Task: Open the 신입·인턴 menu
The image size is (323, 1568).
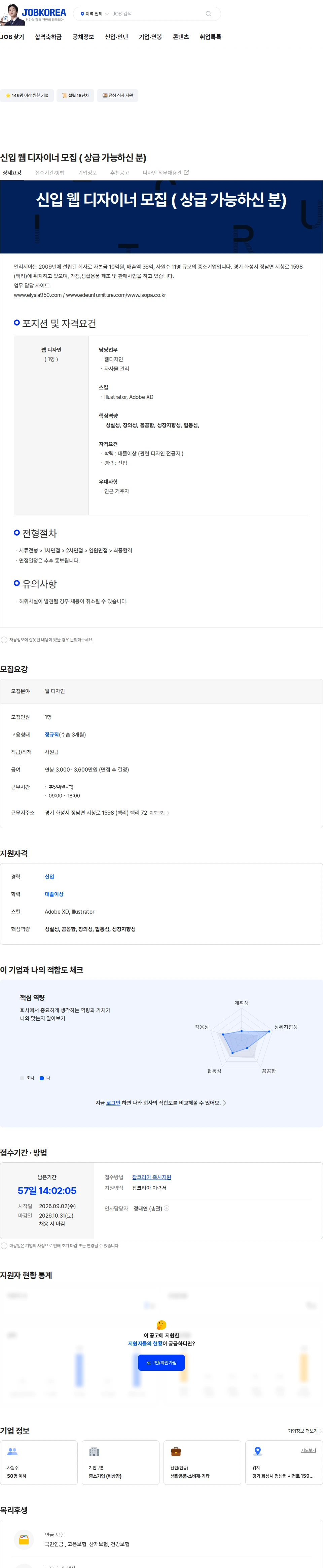Action: [116, 37]
